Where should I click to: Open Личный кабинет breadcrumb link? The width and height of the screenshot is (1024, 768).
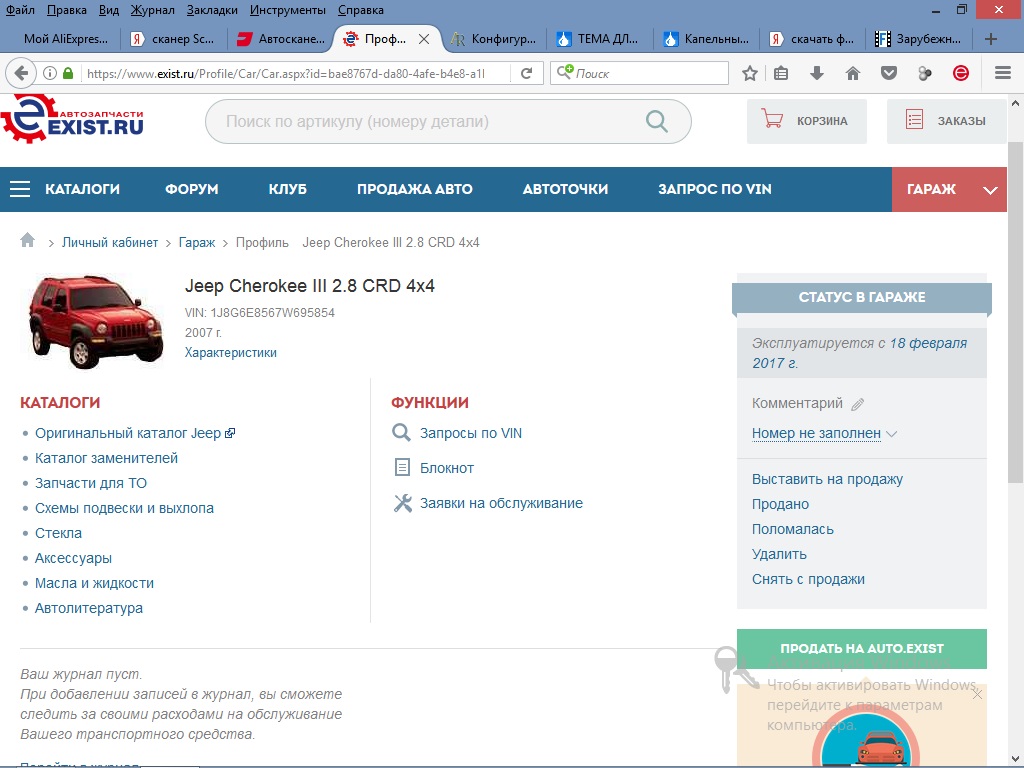110,242
